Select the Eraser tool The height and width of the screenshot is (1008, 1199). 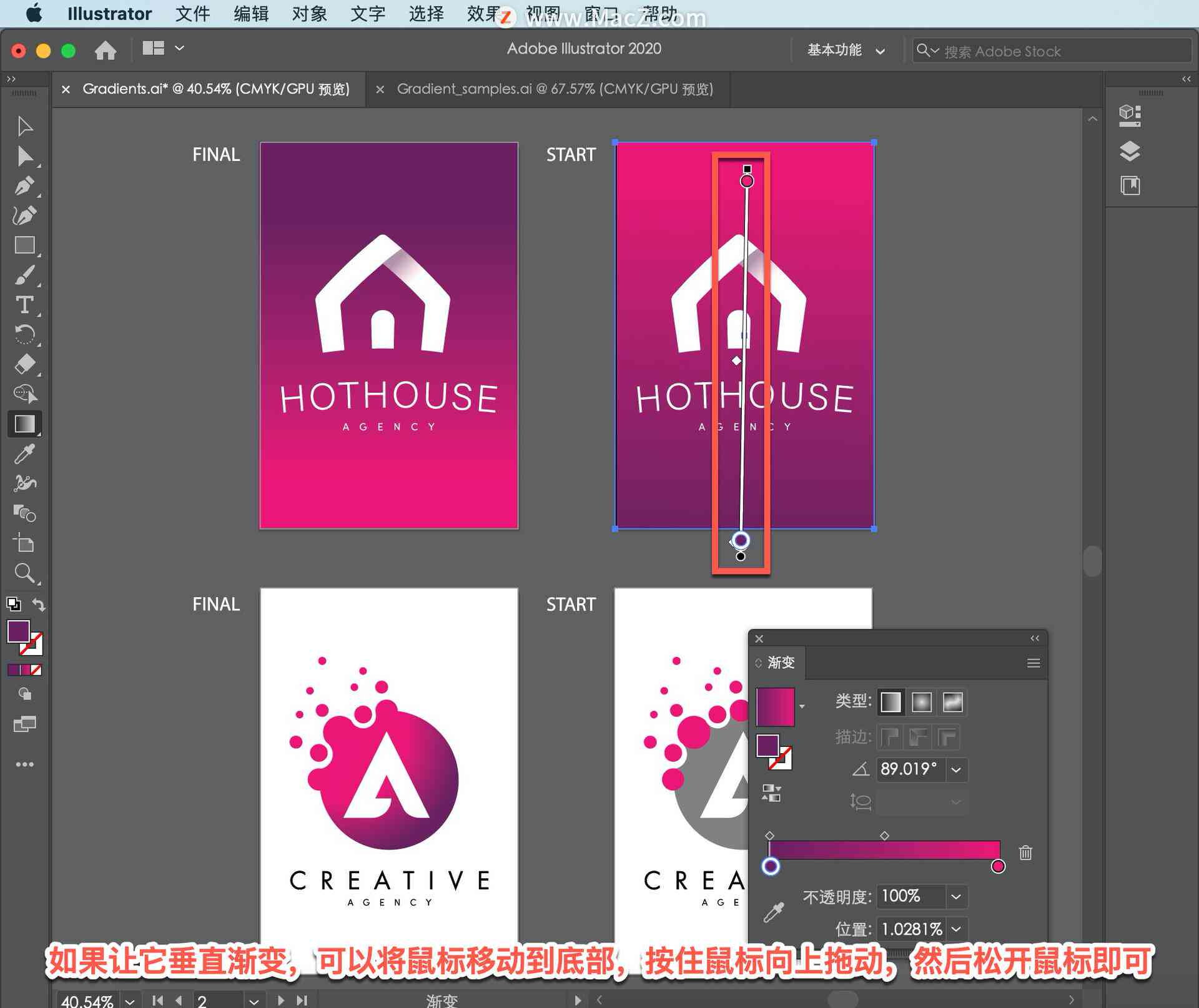pos(24,364)
